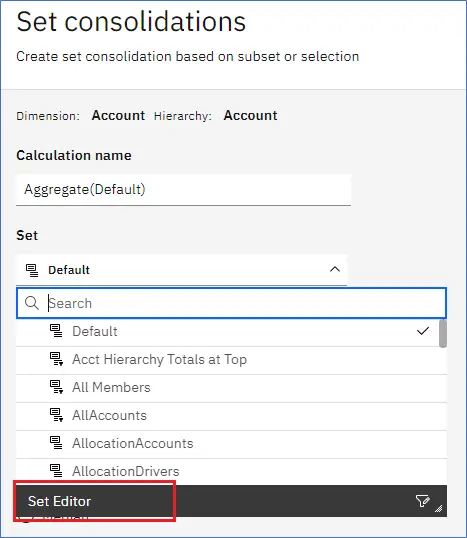This screenshot has width=467, height=538.
Task: Click the search magnifier icon
Action: click(x=32, y=303)
